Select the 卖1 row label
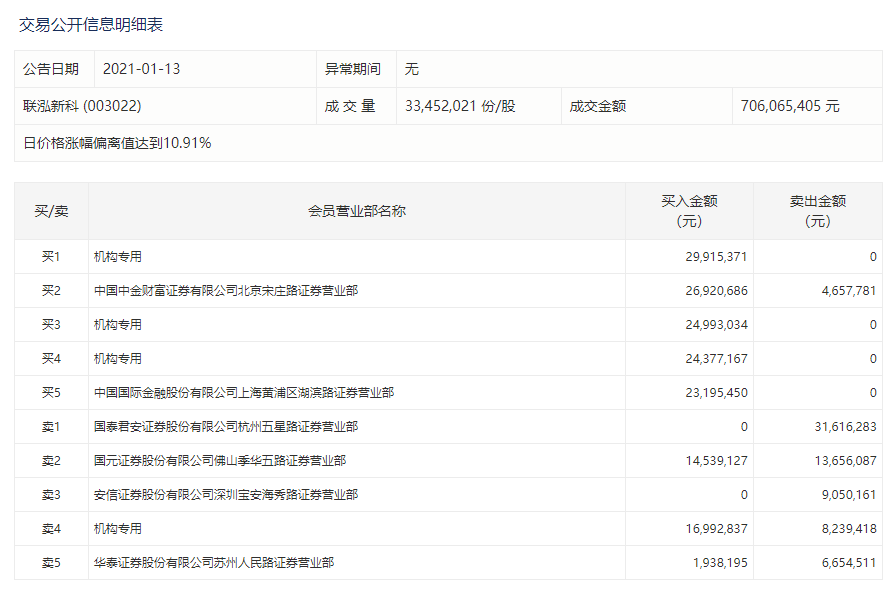 [51, 427]
